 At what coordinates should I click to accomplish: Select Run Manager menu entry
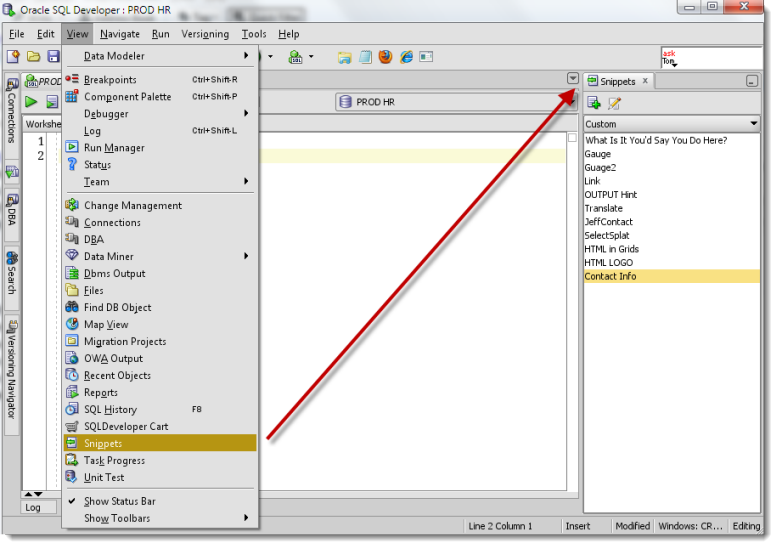click(x=160, y=148)
